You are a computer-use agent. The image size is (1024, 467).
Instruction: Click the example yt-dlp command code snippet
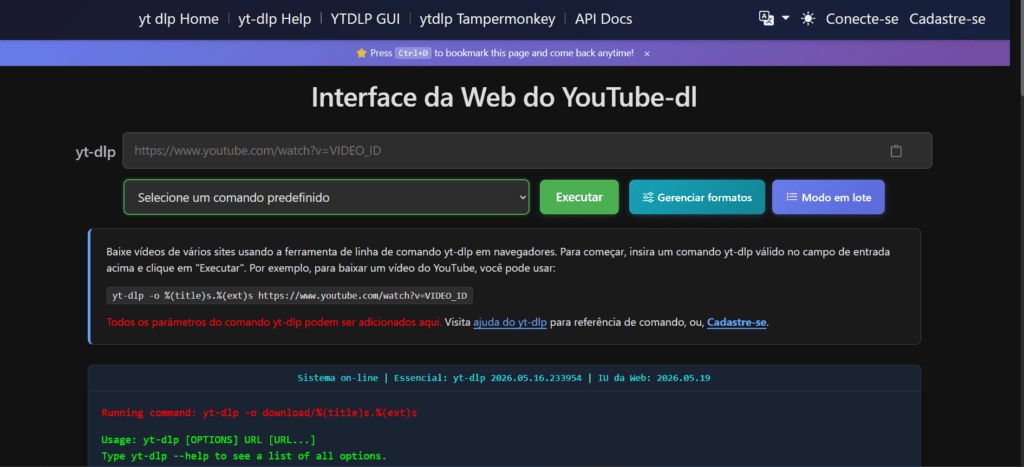click(x=289, y=296)
